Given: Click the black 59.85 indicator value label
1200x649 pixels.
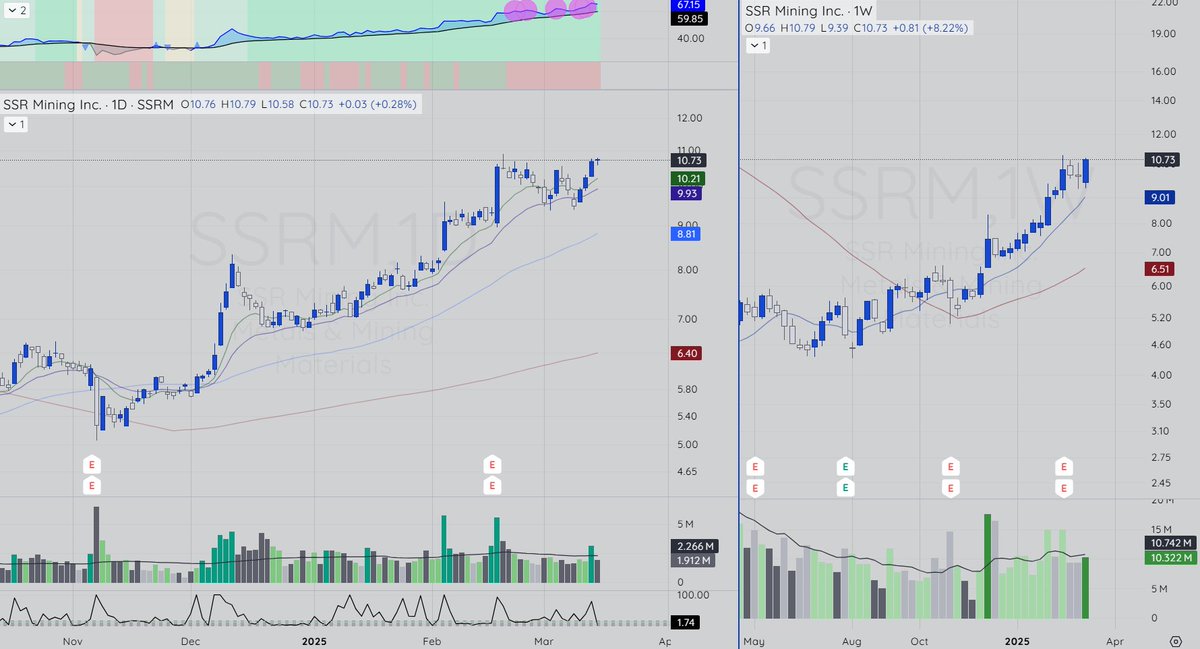Looking at the screenshot, I should (689, 18).
